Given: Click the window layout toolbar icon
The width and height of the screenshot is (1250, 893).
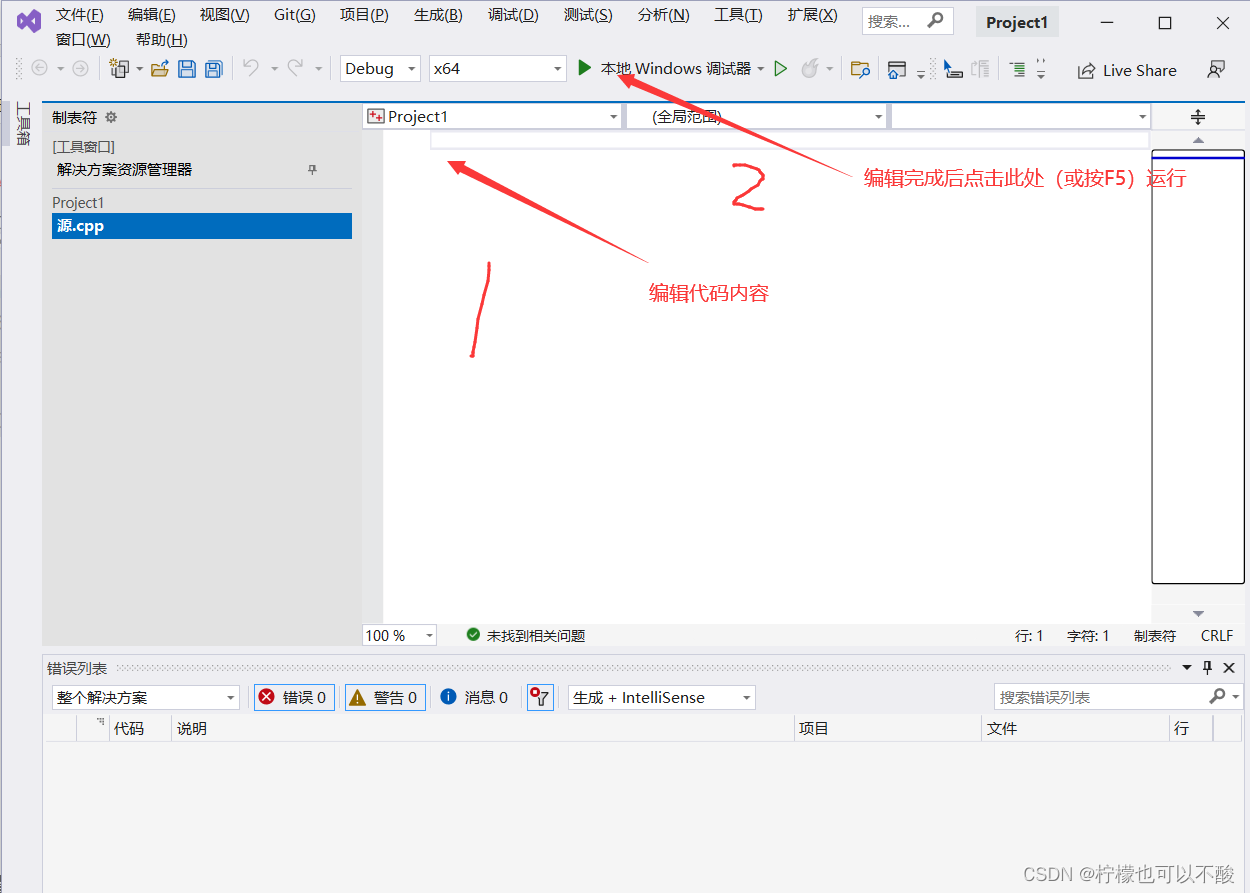Looking at the screenshot, I should click(x=897, y=69).
